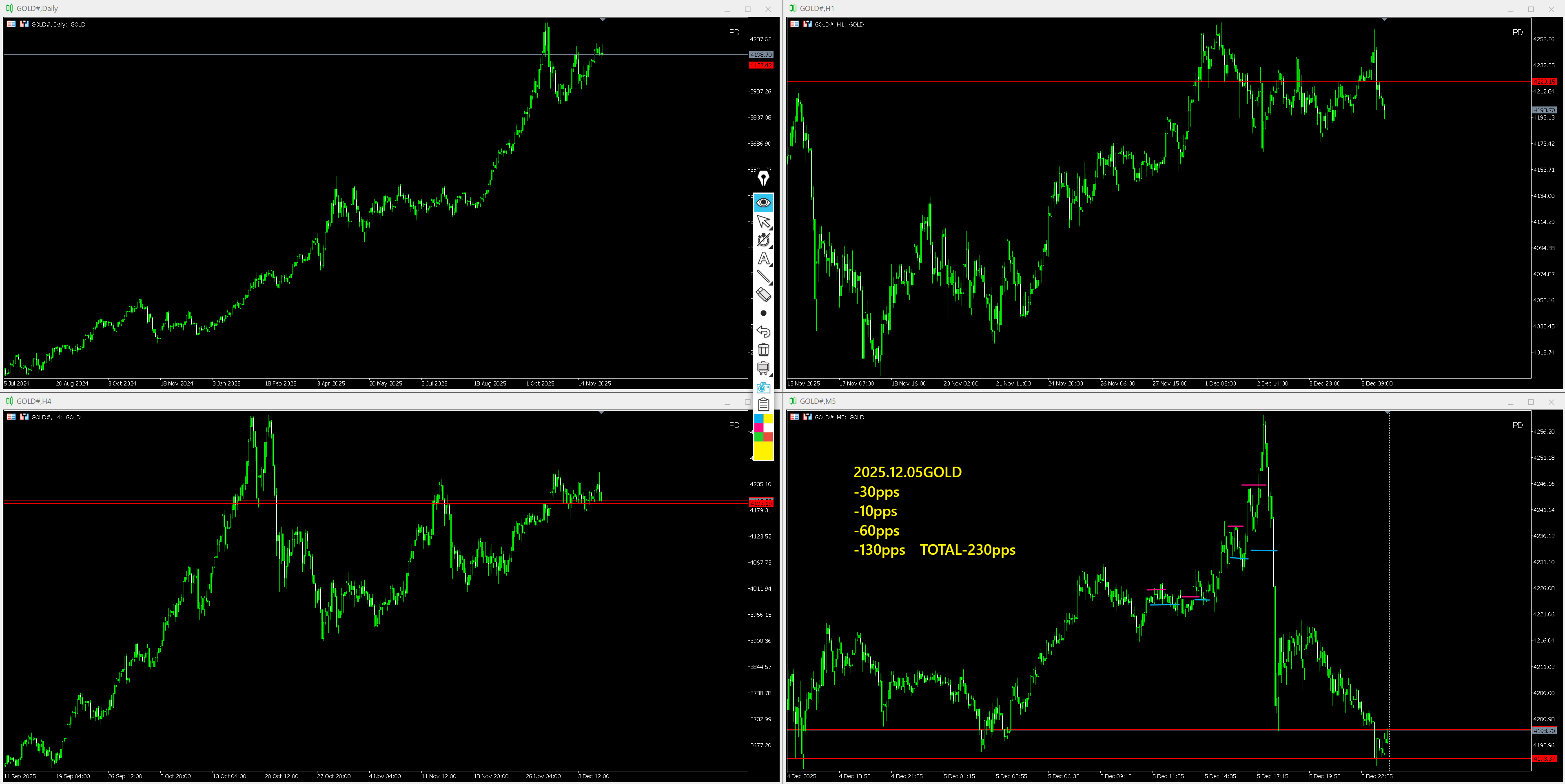Click the camera screenshot icon
The width and height of the screenshot is (1565, 784).
click(763, 387)
